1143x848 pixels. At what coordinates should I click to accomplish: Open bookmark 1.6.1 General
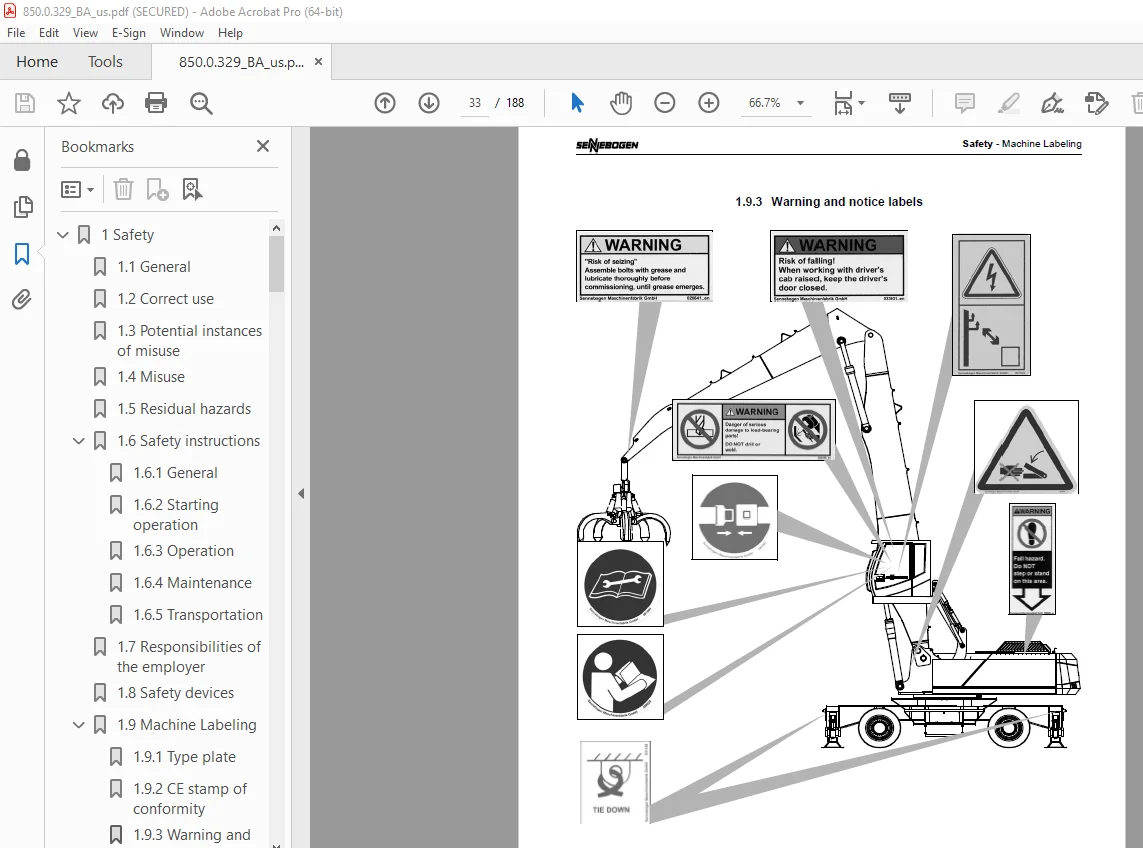click(175, 472)
